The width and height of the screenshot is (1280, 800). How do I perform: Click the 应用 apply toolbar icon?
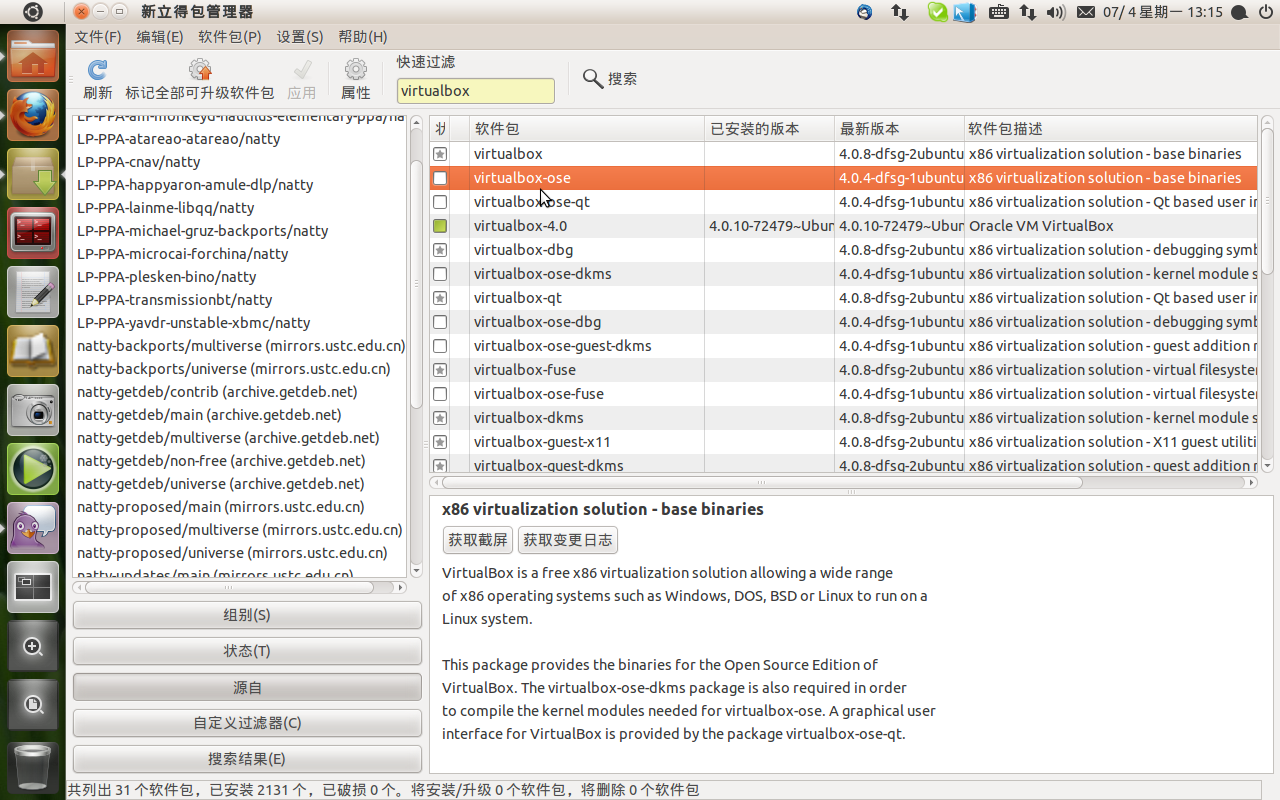[301, 70]
